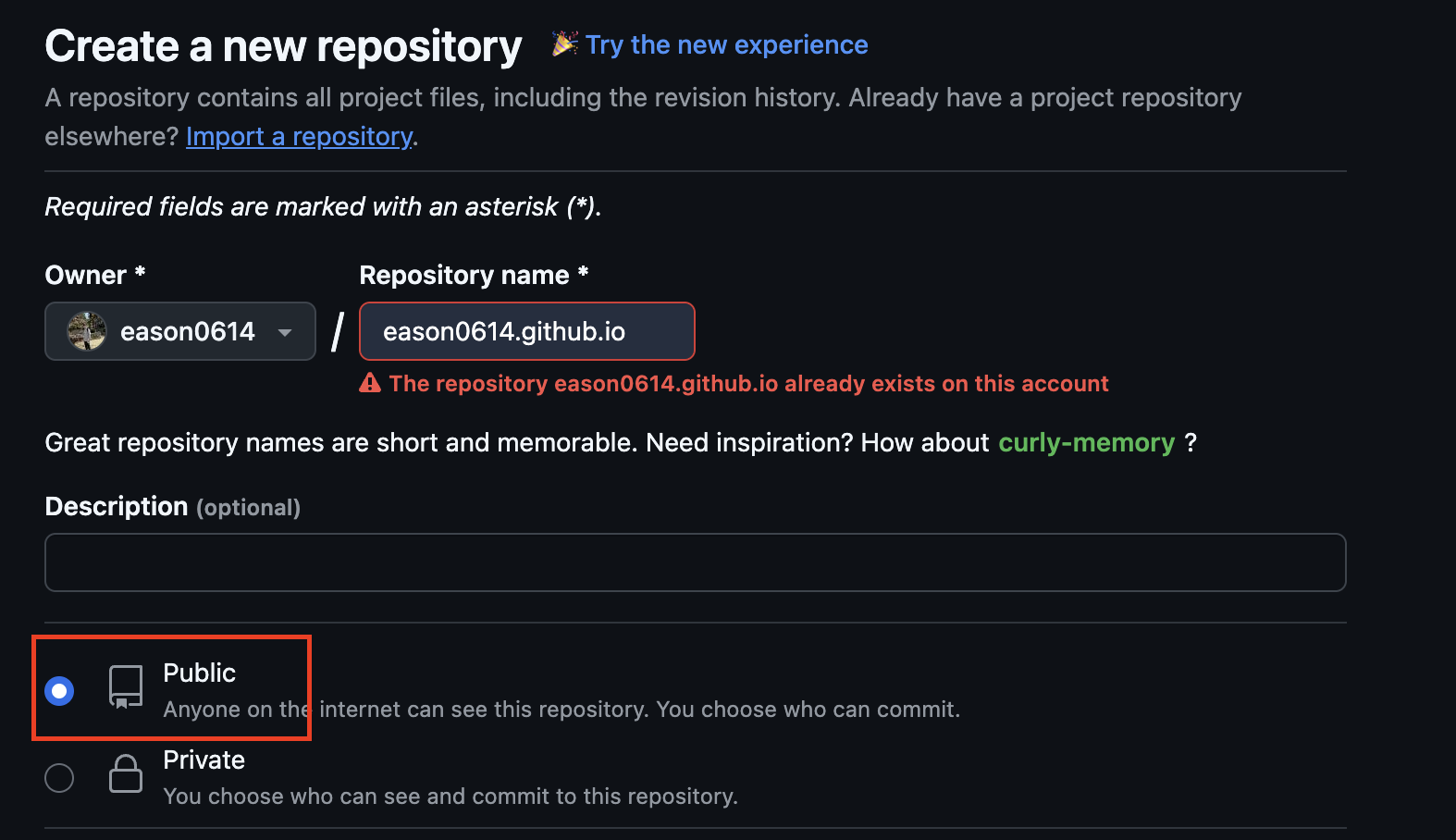Focus the Repository name text field
Screen dimensions: 1456x840
(x=526, y=331)
